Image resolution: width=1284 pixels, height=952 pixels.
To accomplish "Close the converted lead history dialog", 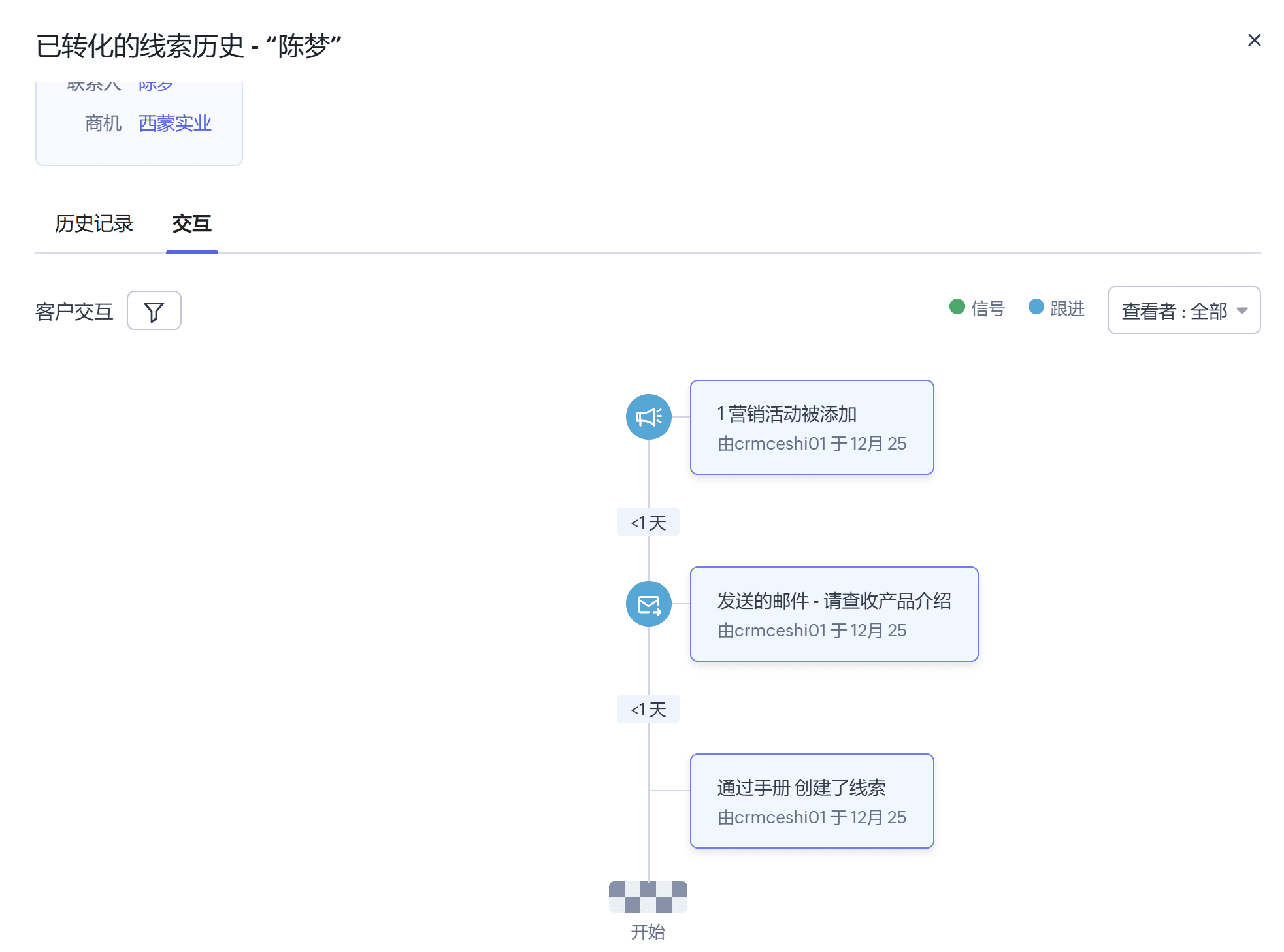I will coord(1253,41).
